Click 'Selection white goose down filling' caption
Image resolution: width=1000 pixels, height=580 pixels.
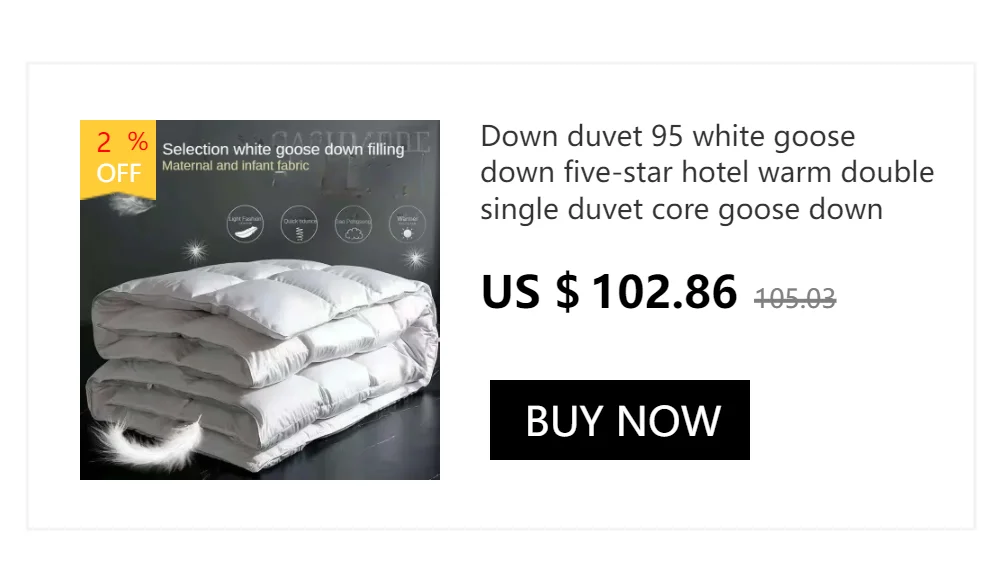click(283, 149)
